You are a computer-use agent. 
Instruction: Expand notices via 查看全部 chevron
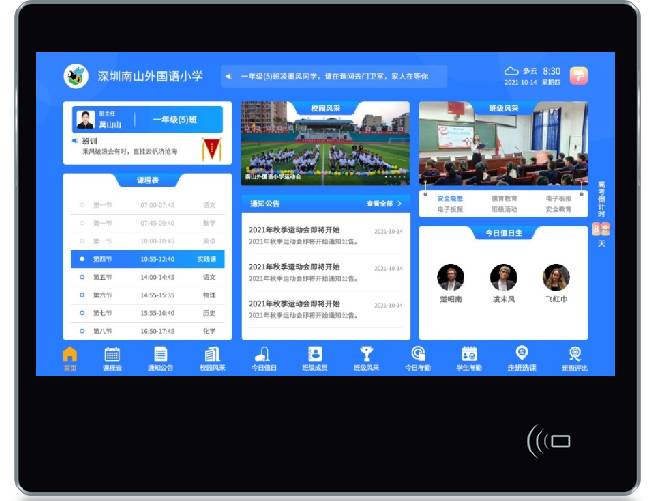[x=400, y=203]
